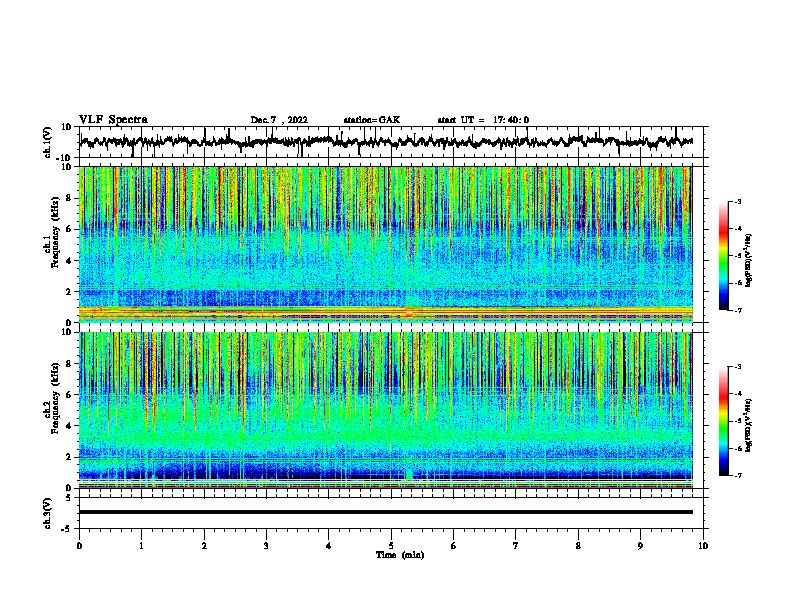
Task: Click the time axis tick label "6"
Action: click(453, 546)
